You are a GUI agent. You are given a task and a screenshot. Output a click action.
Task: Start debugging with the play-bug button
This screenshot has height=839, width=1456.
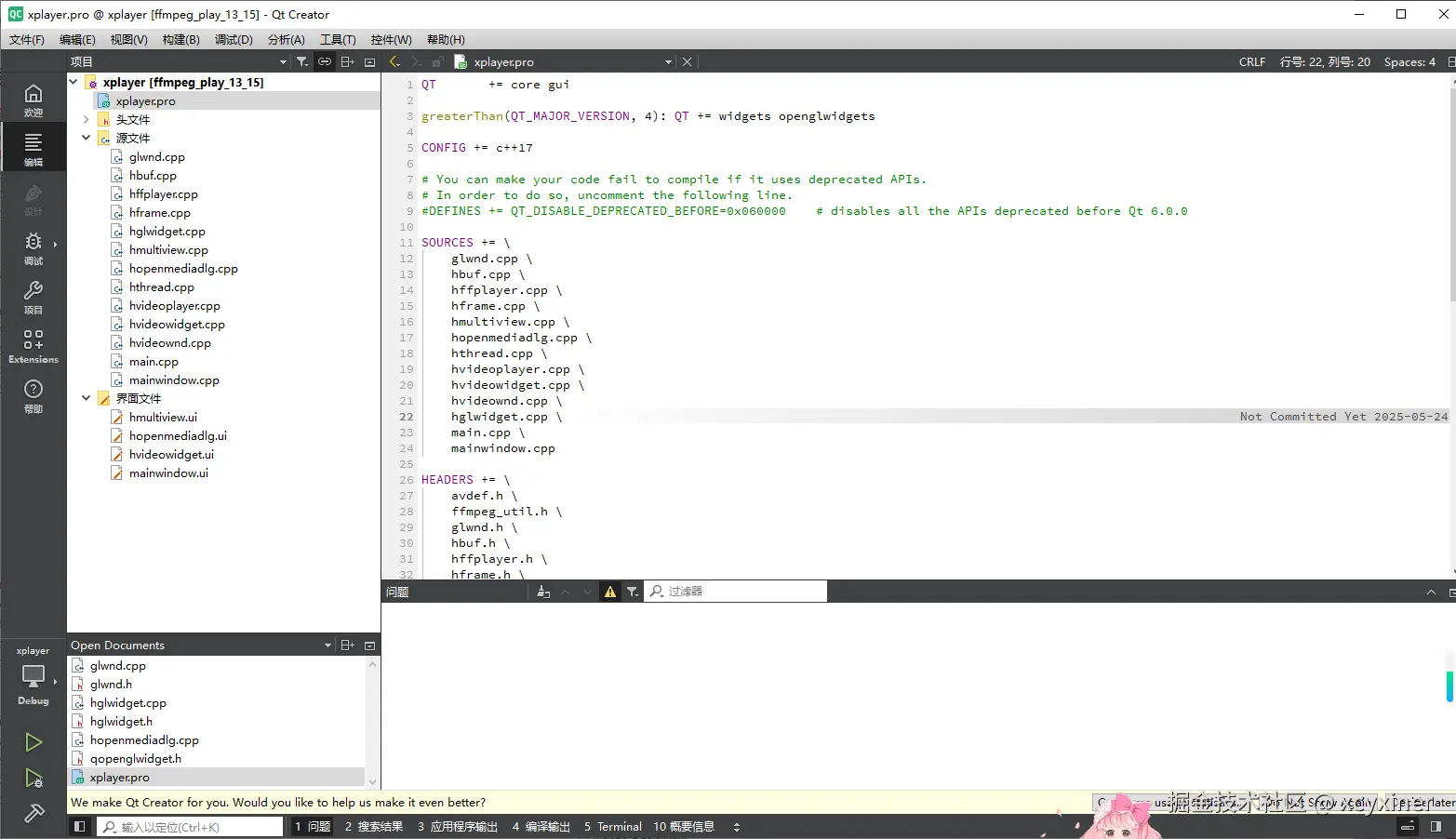[x=33, y=779]
